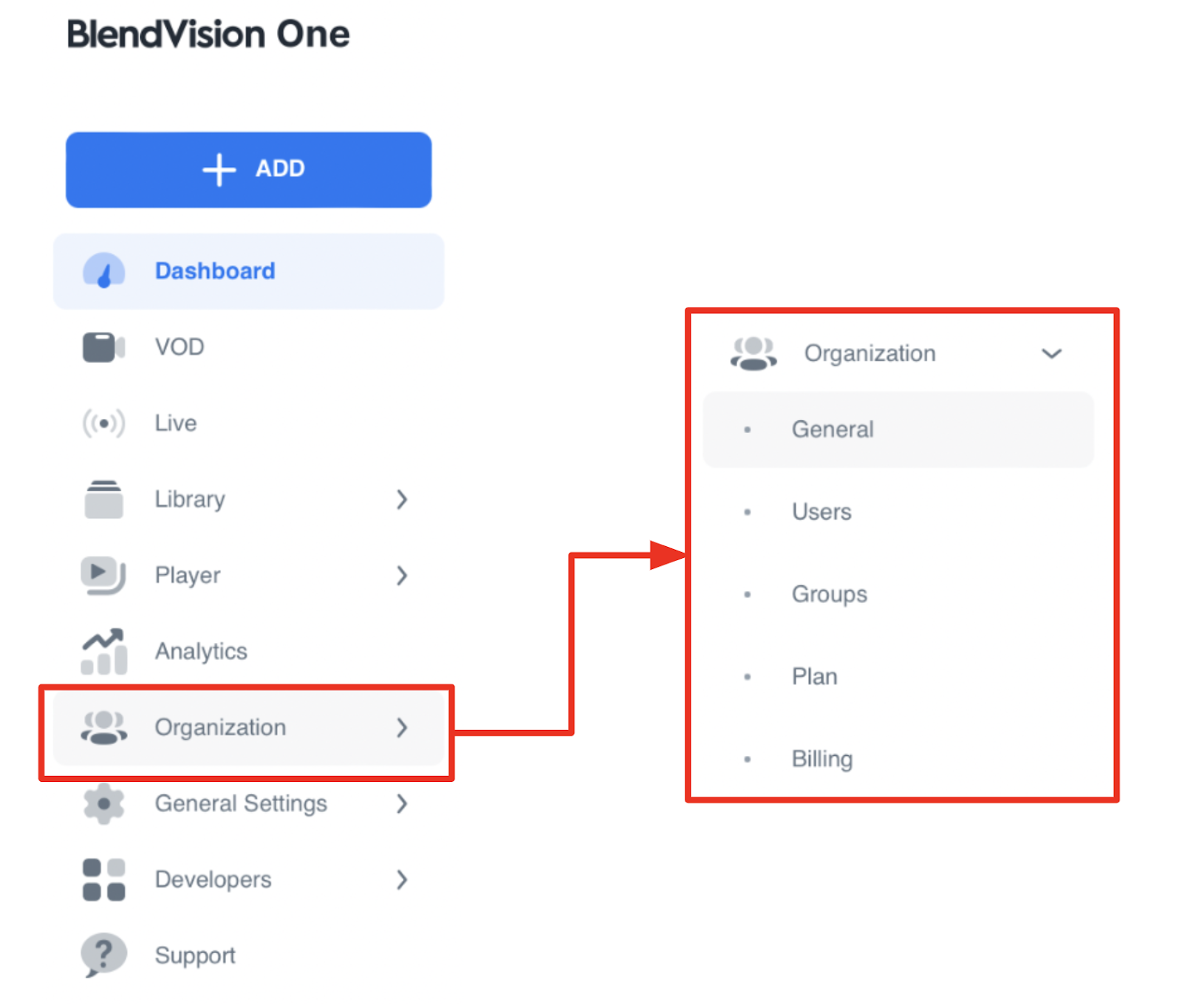Collapse the Organization submenu chevron

[x=1052, y=353]
